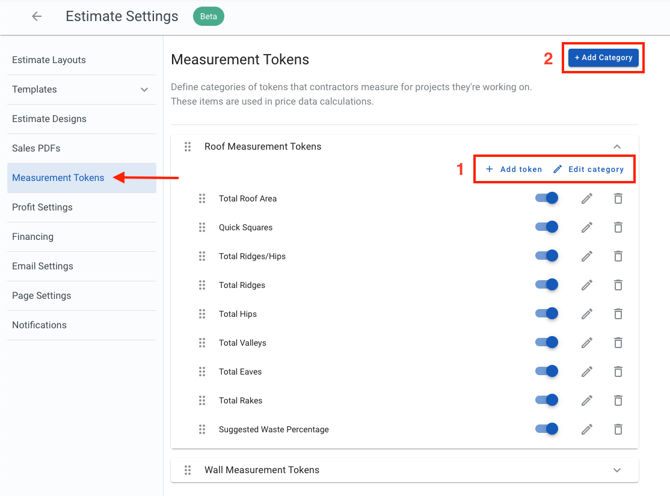Select the Edit category option

click(589, 170)
